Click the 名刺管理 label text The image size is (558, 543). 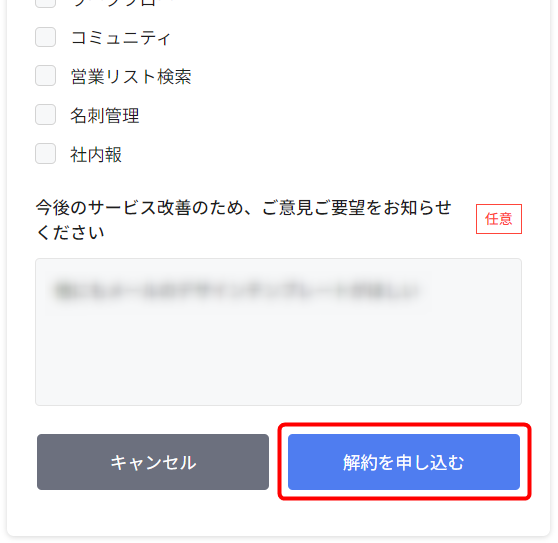pos(105,115)
